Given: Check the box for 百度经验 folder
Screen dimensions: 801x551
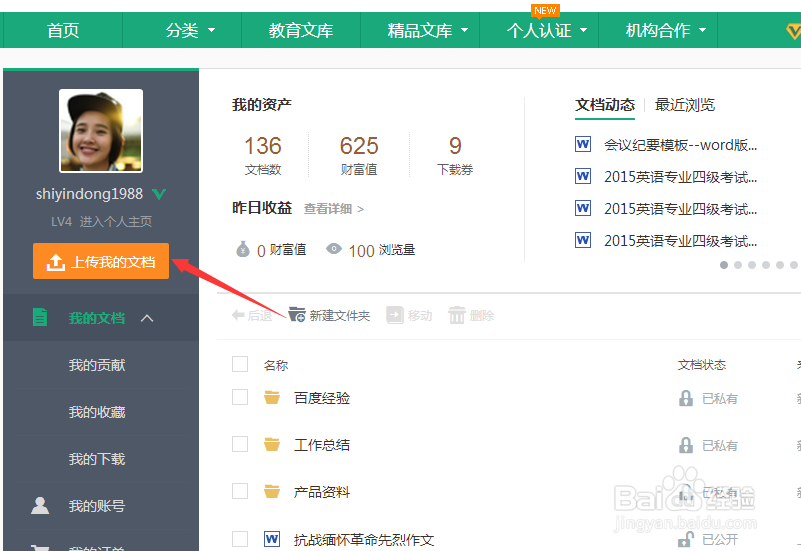Looking at the screenshot, I should (x=240, y=397).
